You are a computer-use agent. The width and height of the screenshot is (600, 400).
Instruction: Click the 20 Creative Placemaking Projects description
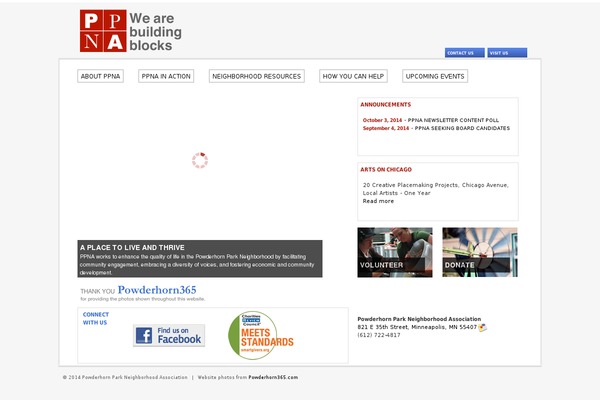pyautogui.click(x=435, y=189)
